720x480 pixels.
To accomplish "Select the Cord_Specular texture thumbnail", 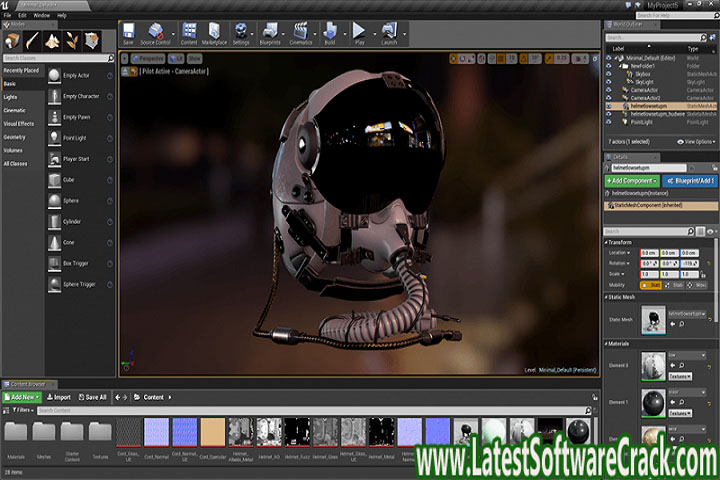I will 210,433.
